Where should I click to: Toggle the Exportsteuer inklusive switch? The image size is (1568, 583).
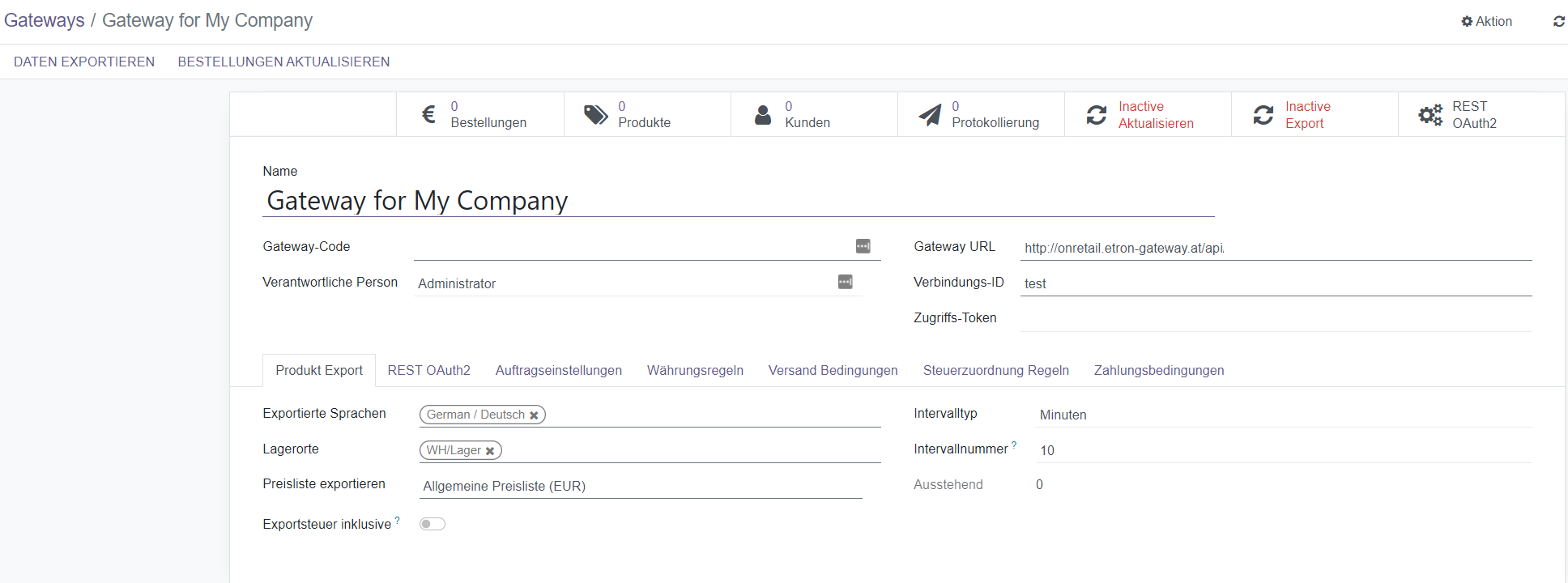click(432, 524)
